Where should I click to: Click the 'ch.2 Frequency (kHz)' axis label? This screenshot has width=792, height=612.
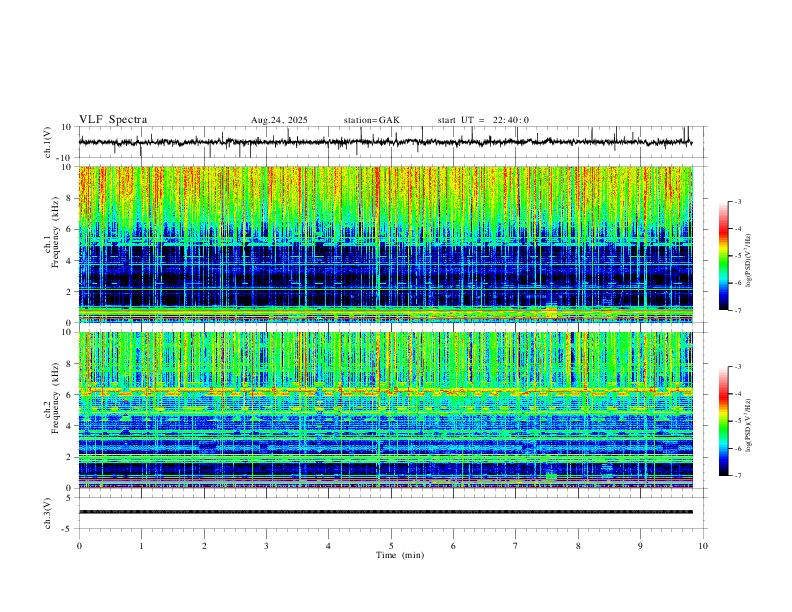51,398
